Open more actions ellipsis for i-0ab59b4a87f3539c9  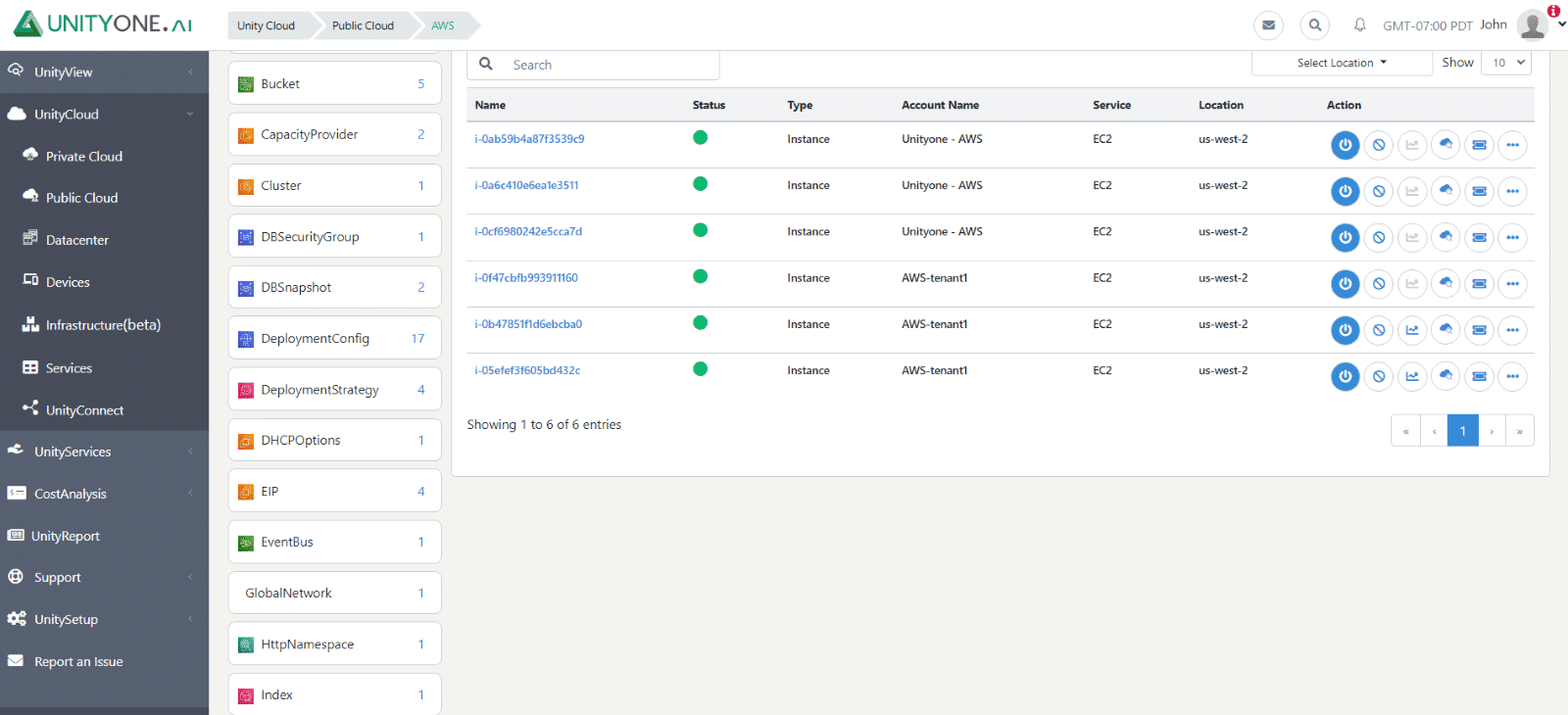point(1512,145)
